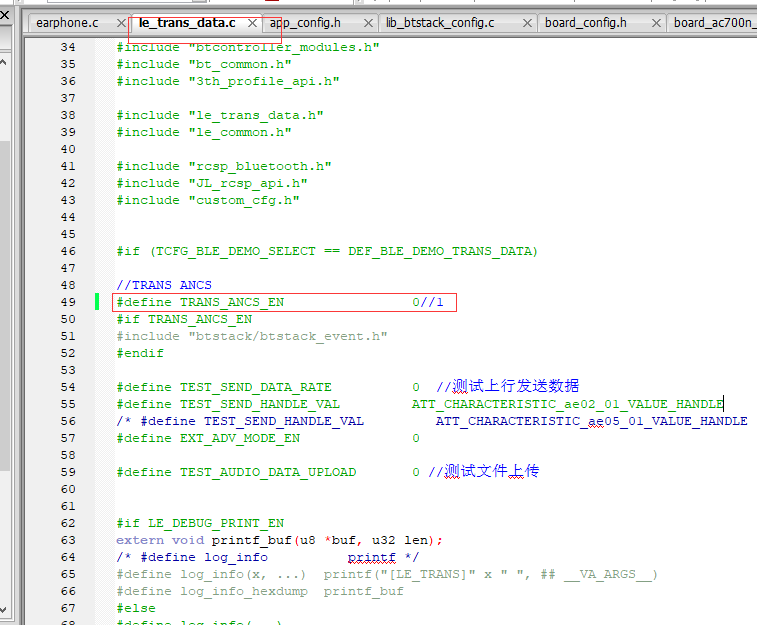Click ATT_CHARACTERISTIC_ae02_01_VALUE_HANDLE
757x625 pixels.
coord(568,404)
